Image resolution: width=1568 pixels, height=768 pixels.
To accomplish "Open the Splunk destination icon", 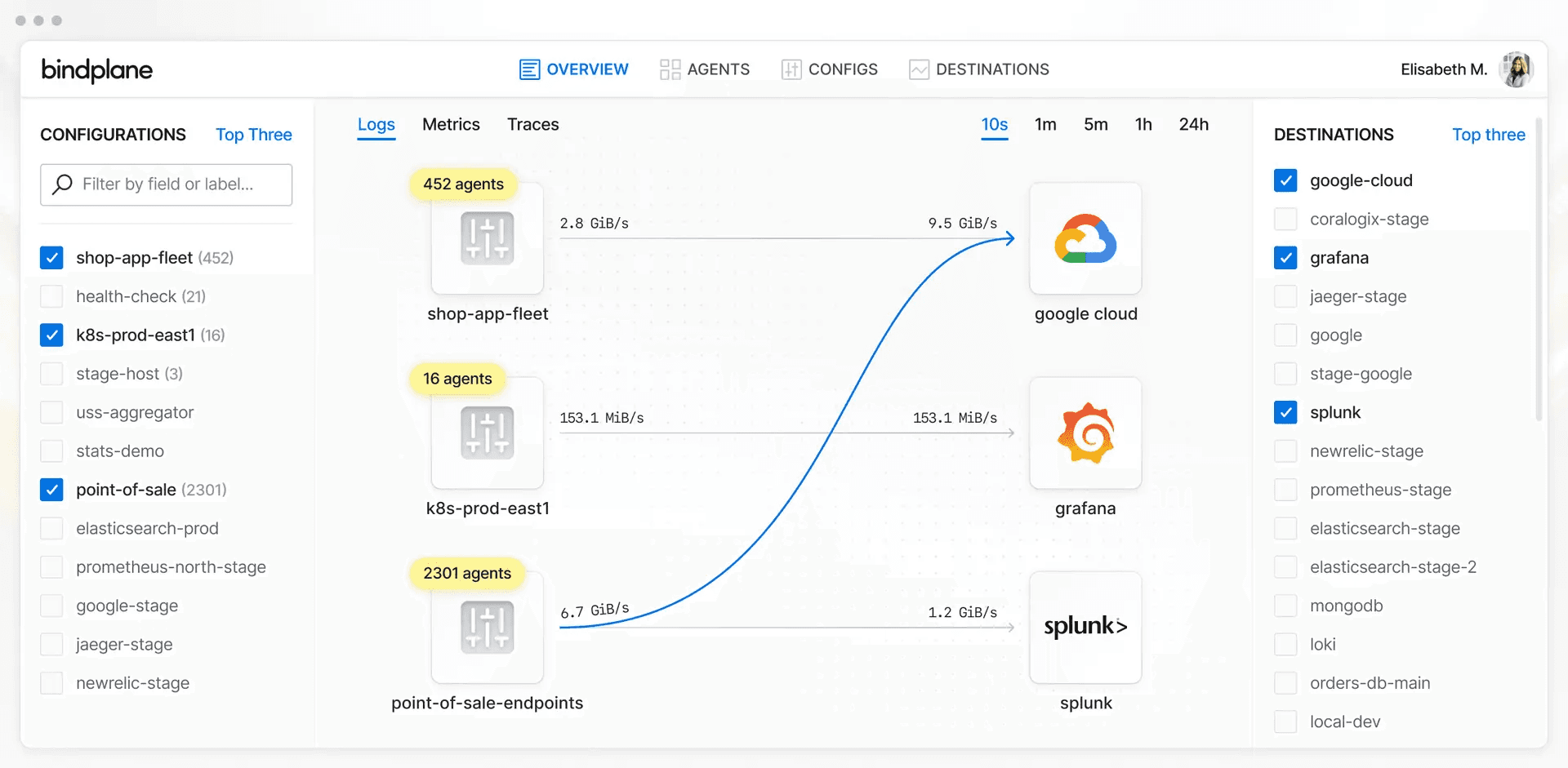I will tap(1085, 627).
